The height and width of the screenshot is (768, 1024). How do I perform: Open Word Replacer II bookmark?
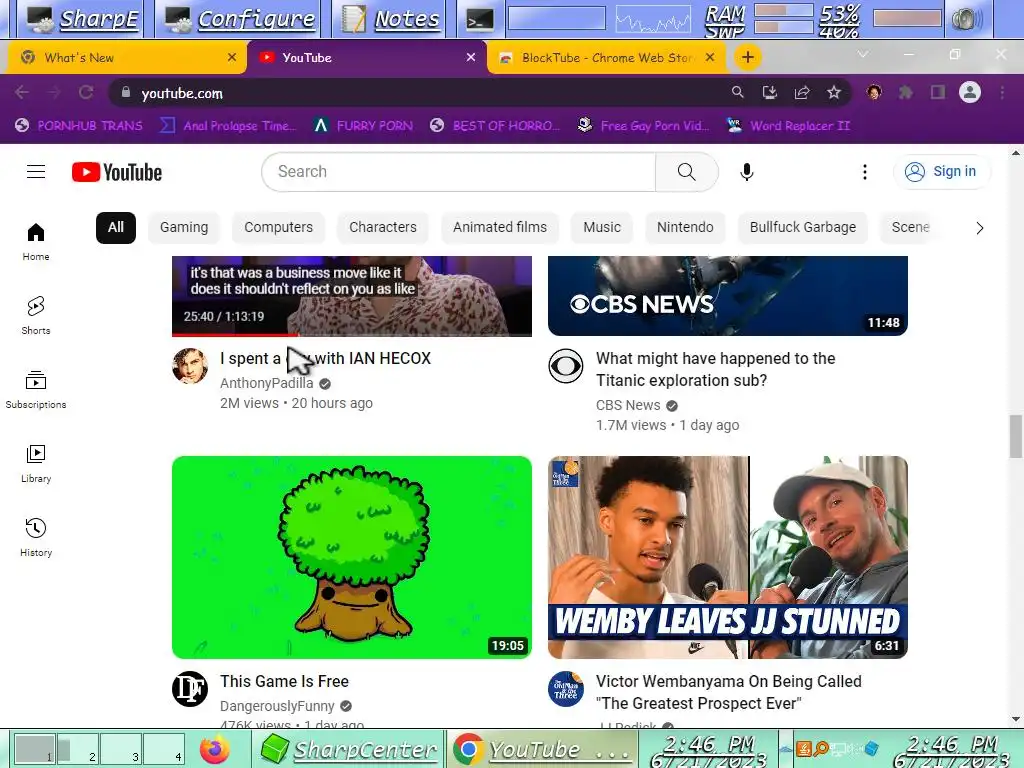click(789, 125)
